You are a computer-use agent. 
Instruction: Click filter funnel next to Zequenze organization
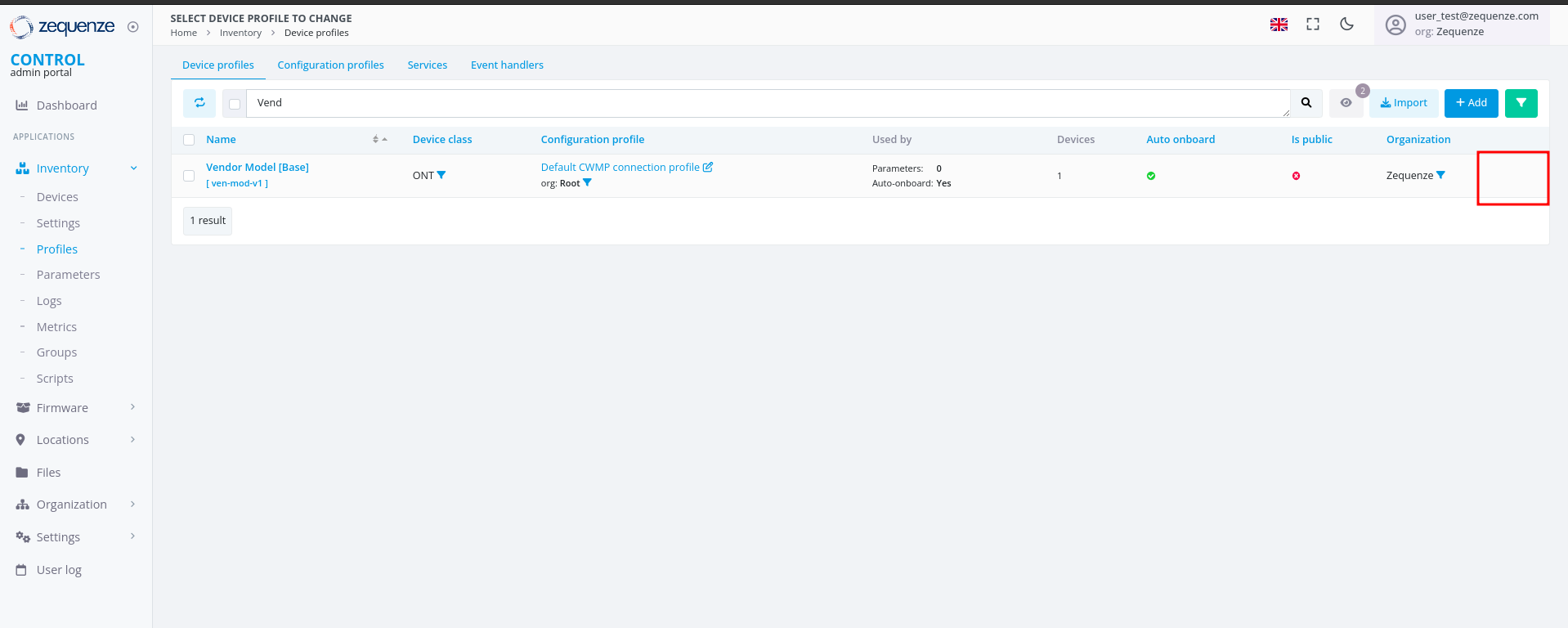point(1440,175)
